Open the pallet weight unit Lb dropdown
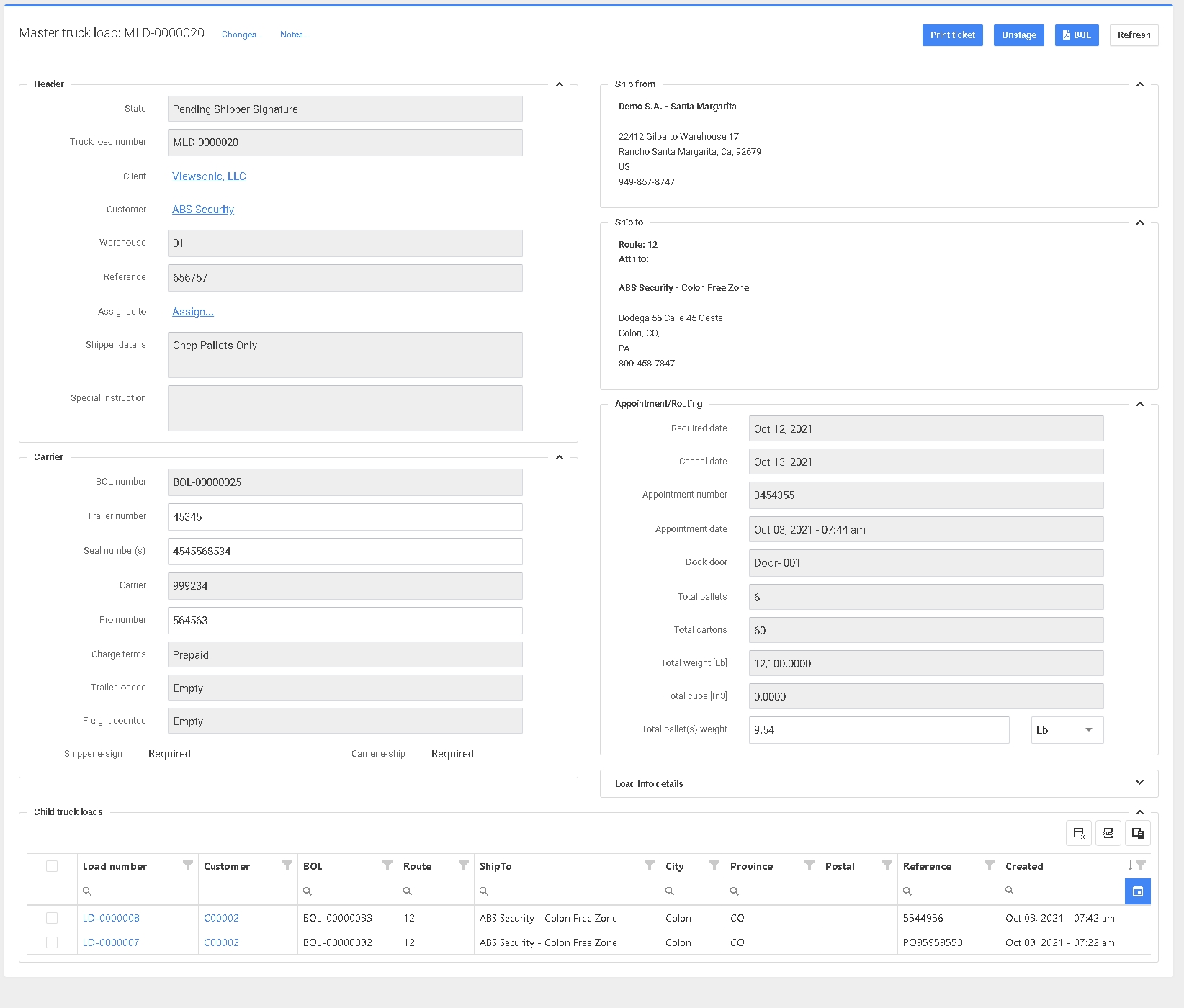This screenshot has height=1008, width=1184. click(1067, 730)
